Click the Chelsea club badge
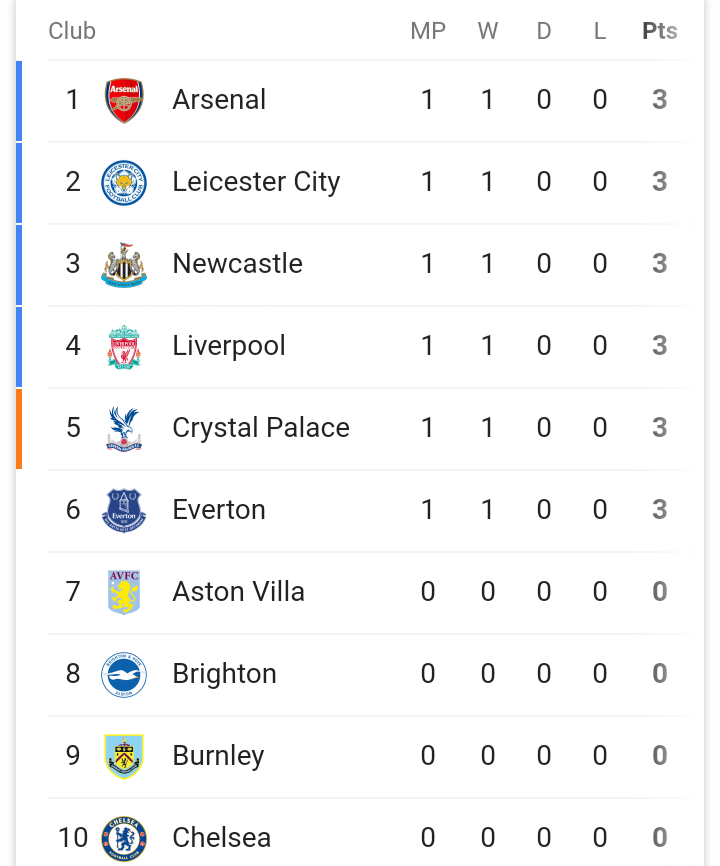This screenshot has width=720, height=866. click(x=124, y=838)
